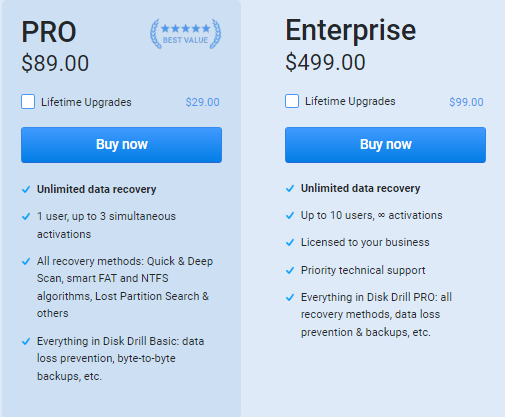
Task: Click checkmark beside 1 user, up to 3 activations
Action: 26,217
